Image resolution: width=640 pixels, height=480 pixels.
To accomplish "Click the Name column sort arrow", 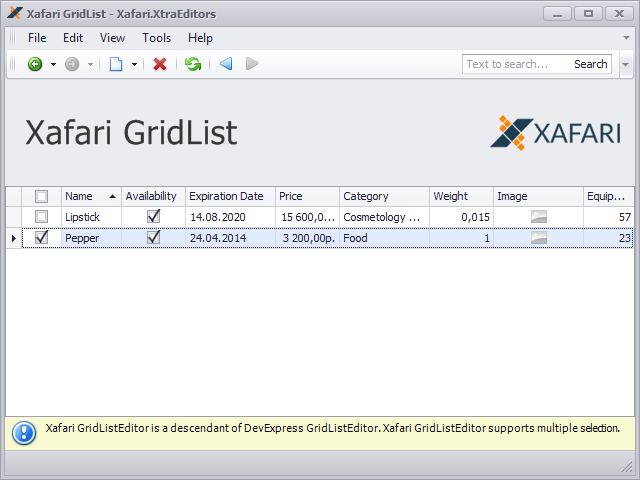I will (113, 196).
